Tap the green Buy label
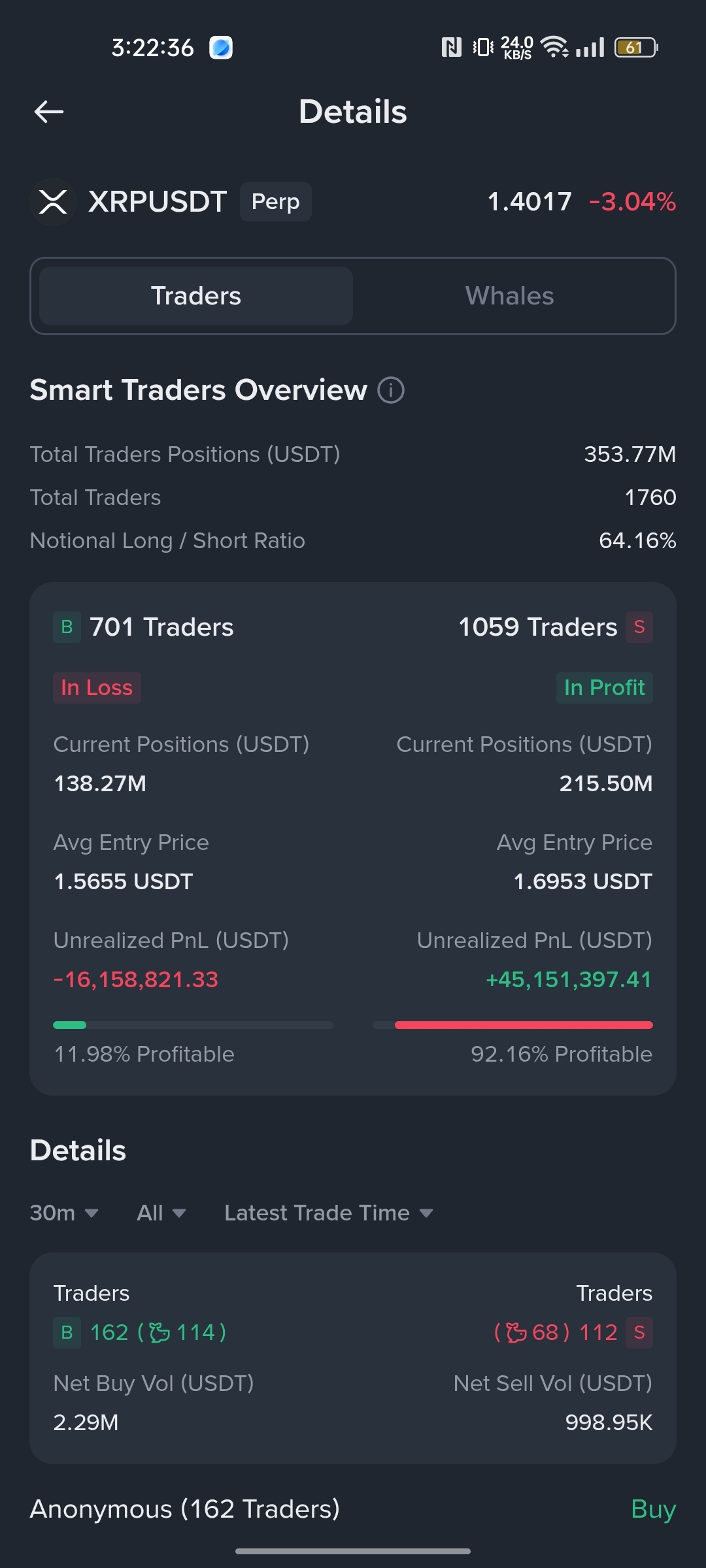The image size is (706, 1568). (x=653, y=1509)
